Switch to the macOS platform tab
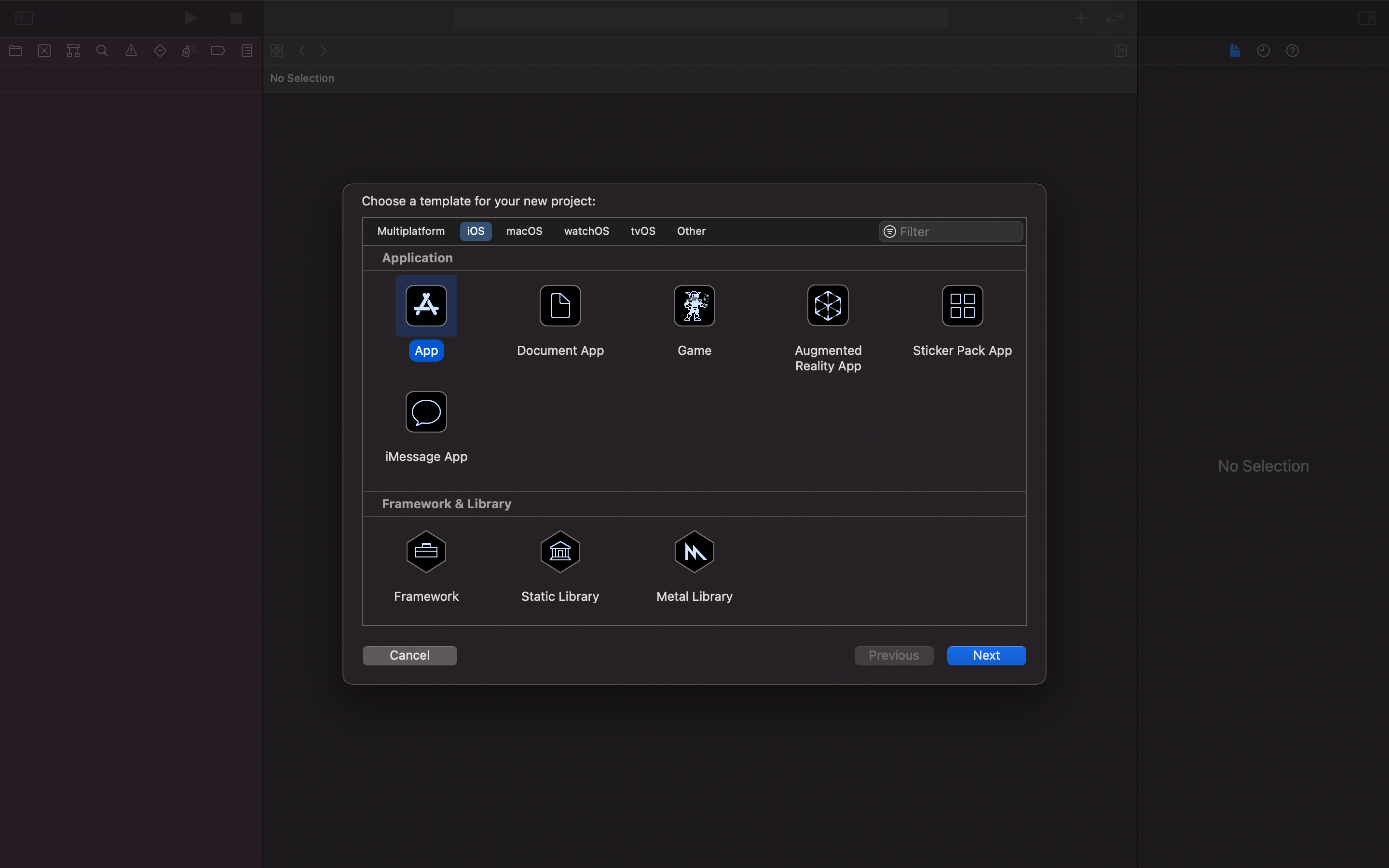The image size is (1389, 868). pyautogui.click(x=523, y=231)
